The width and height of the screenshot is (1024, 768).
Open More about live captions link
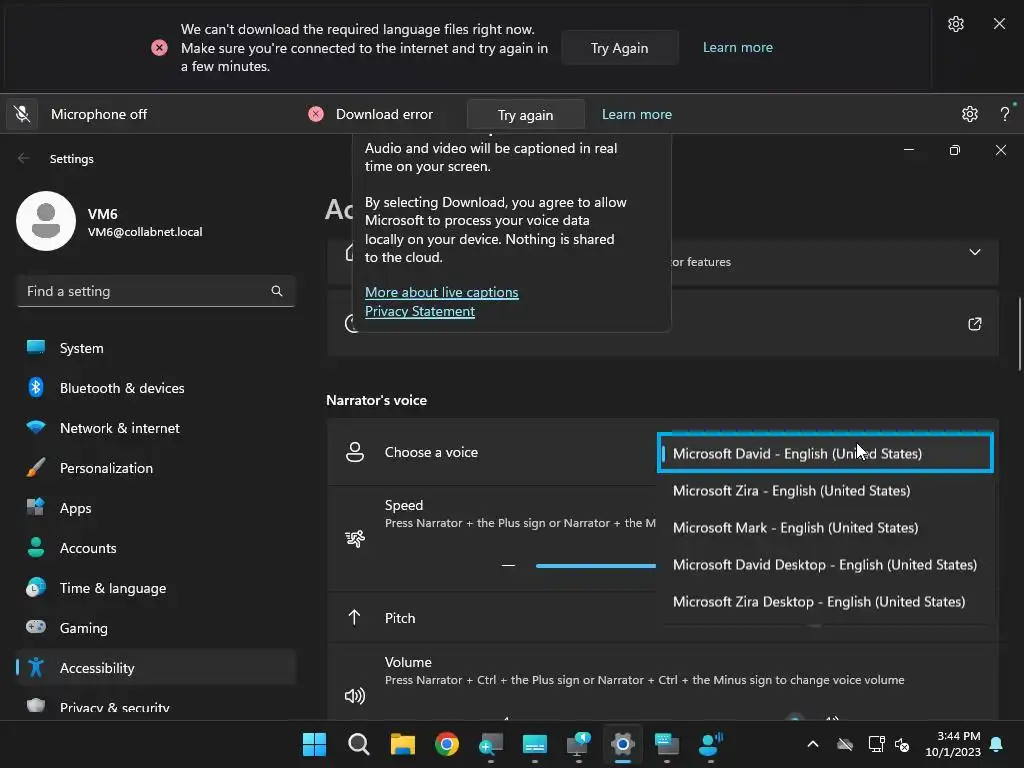click(x=441, y=292)
